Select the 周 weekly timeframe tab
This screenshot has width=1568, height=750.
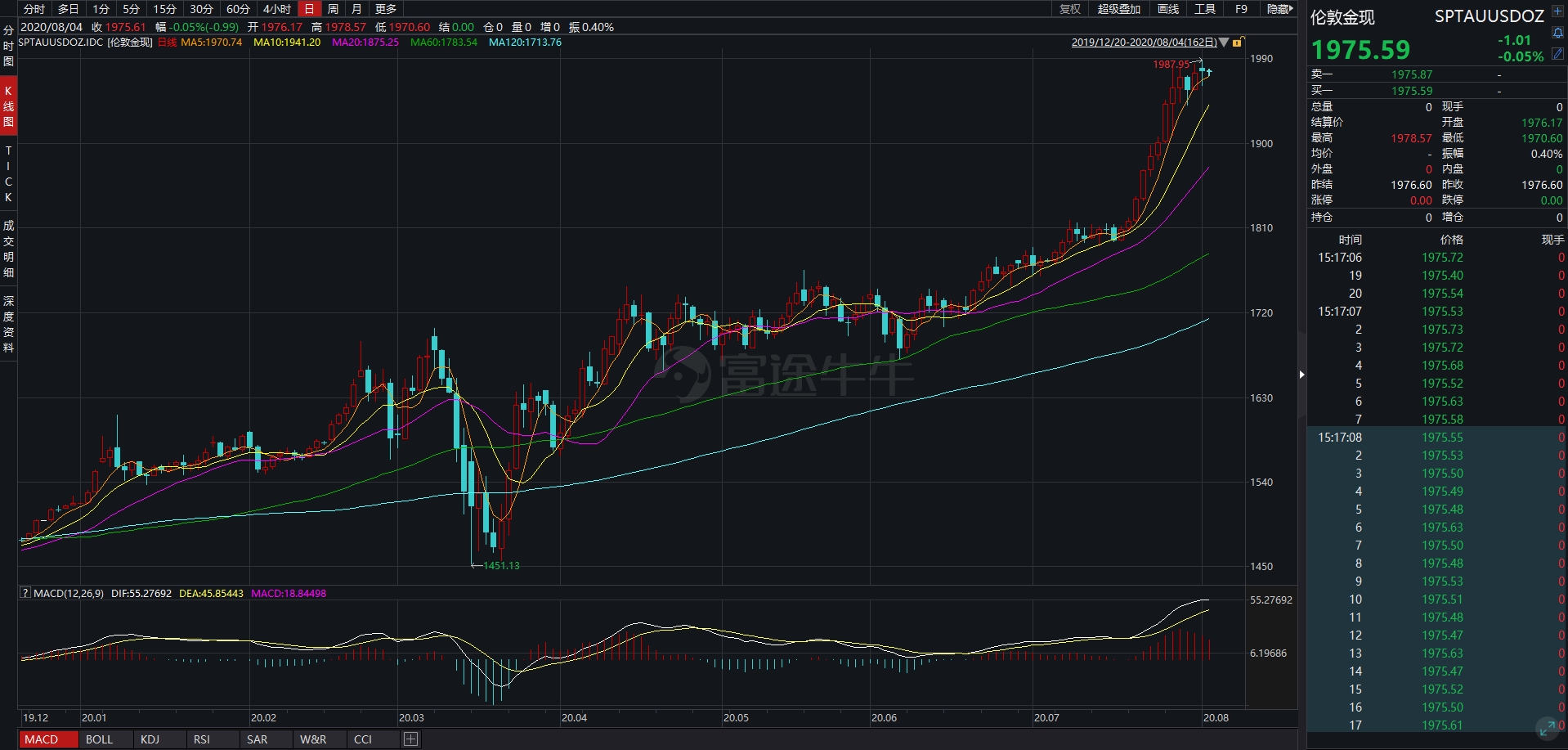[x=333, y=9]
